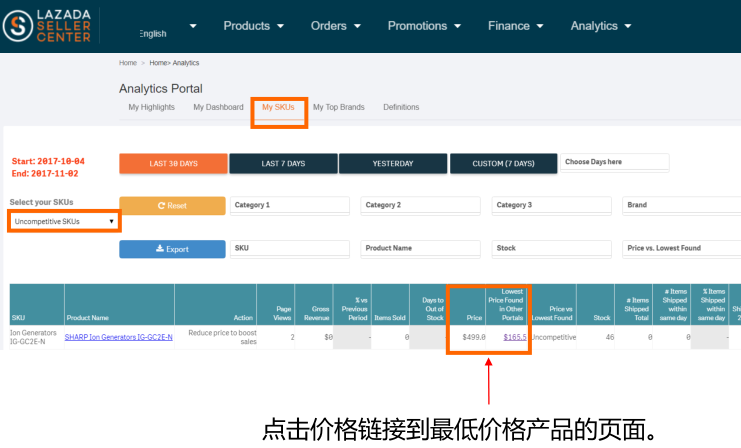Go to Home breadcrumb link
This screenshot has width=741, height=448.
point(128,63)
